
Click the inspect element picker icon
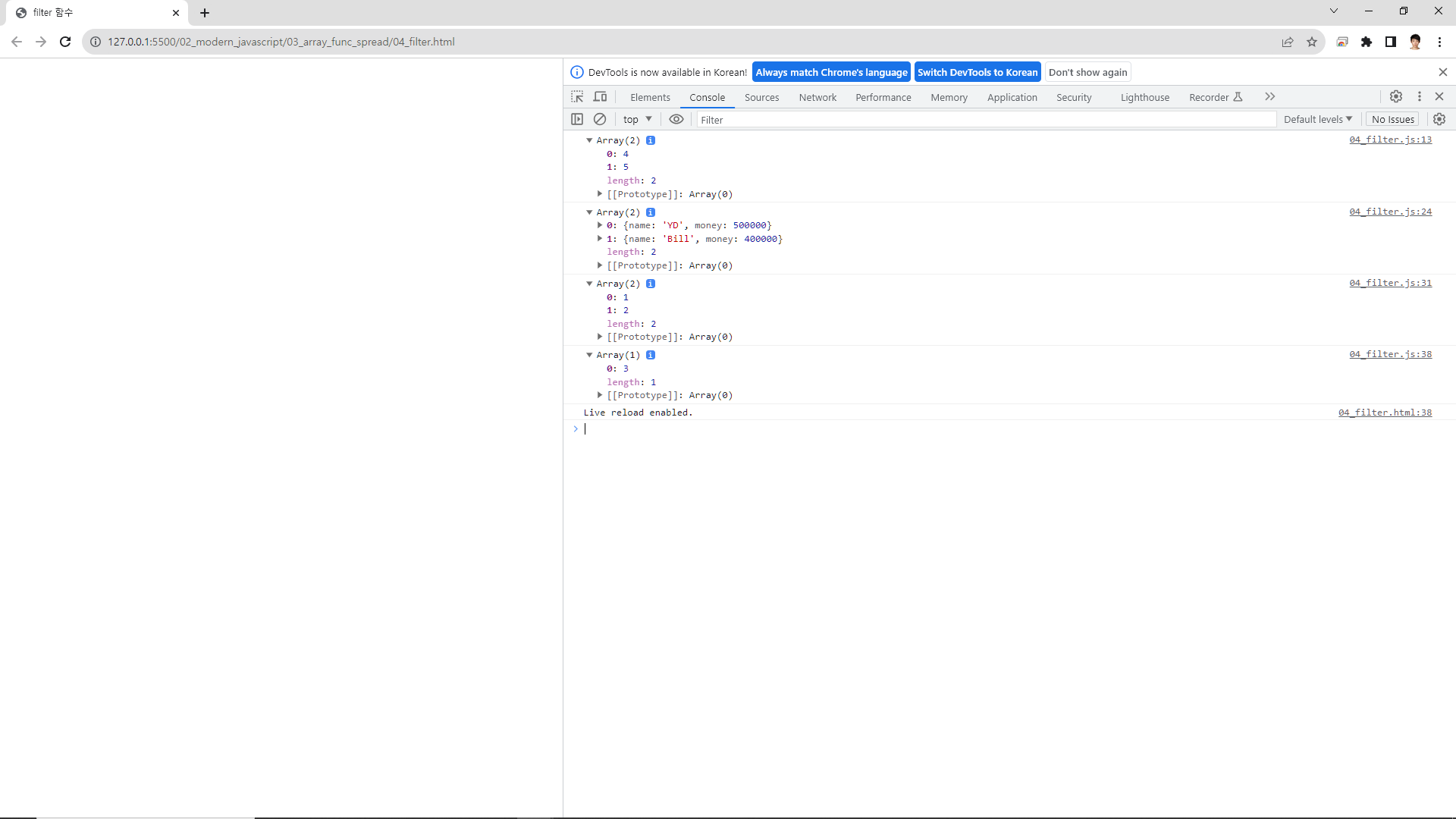coord(577,97)
